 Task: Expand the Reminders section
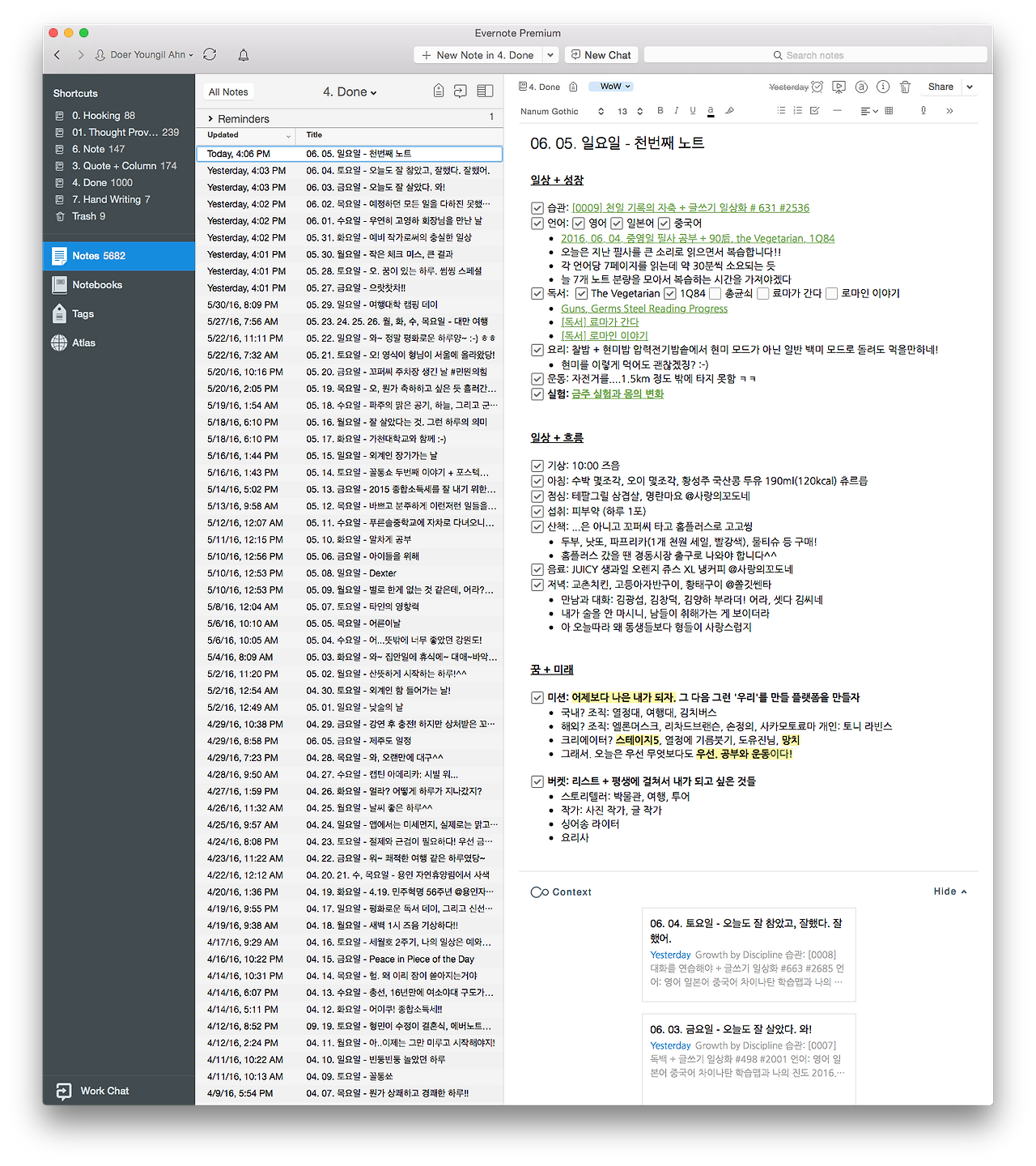point(210,119)
